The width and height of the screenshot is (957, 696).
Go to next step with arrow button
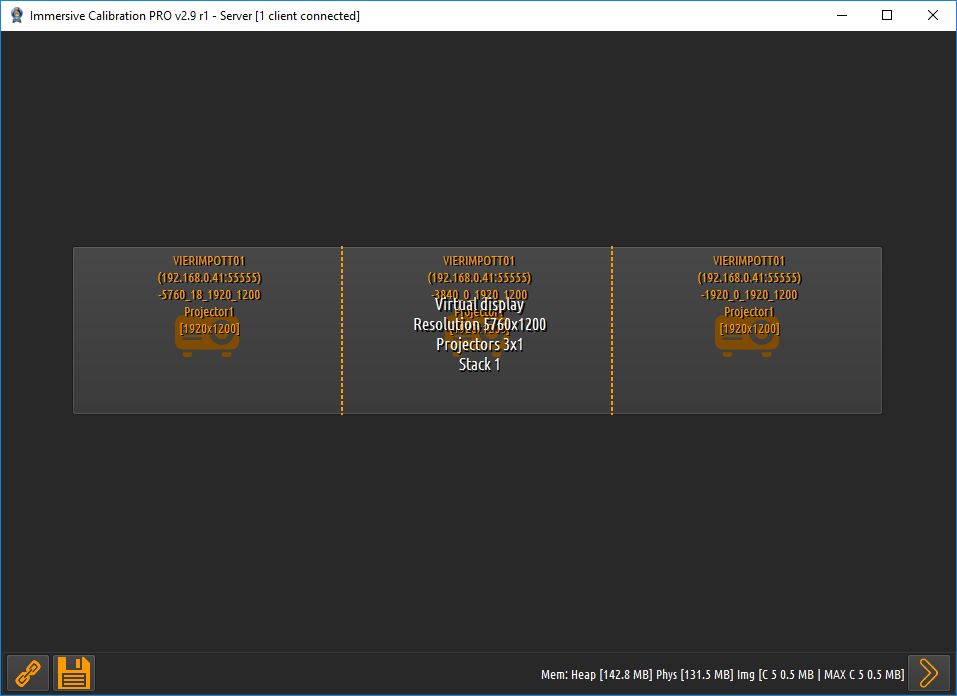click(928, 673)
